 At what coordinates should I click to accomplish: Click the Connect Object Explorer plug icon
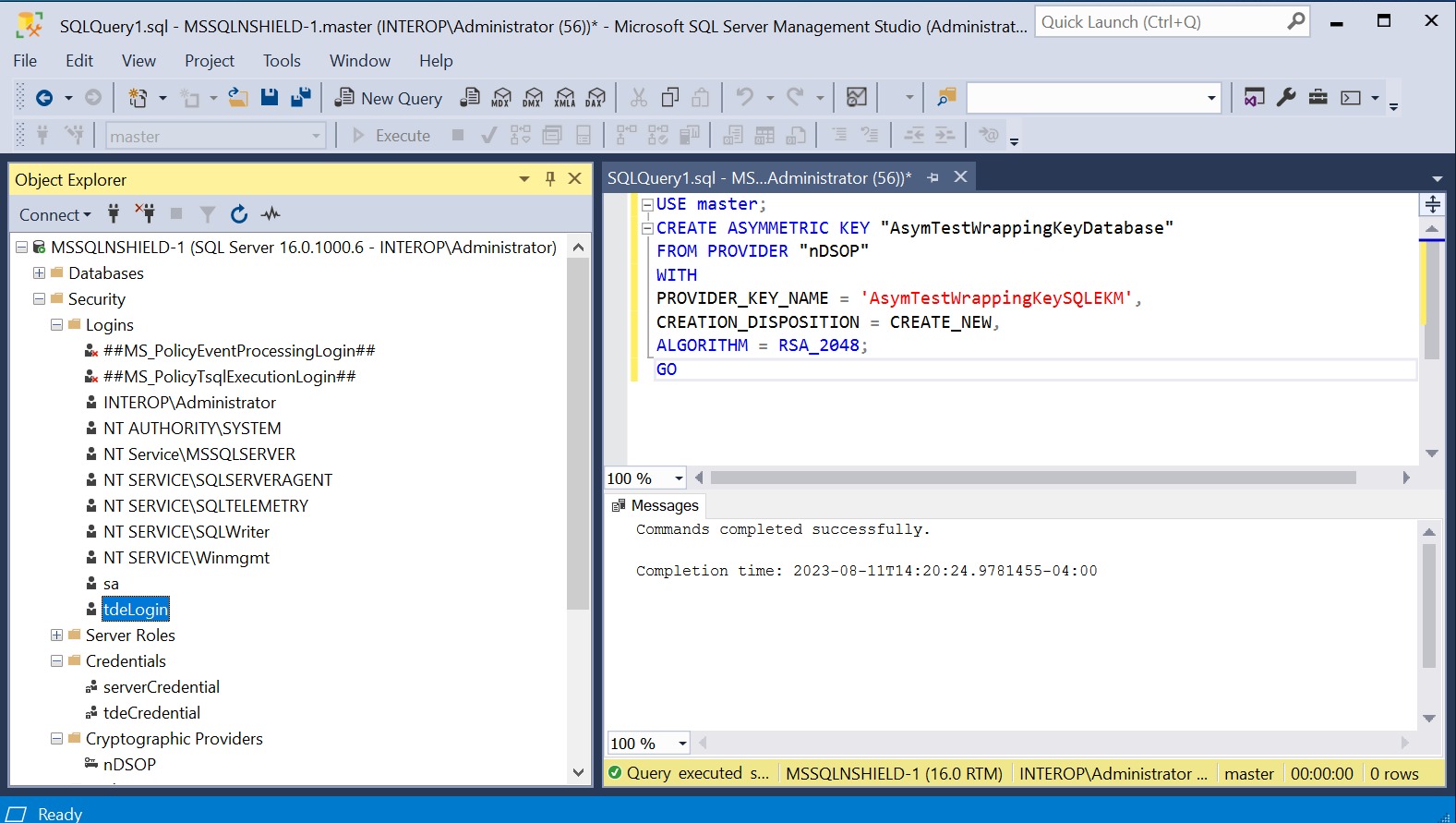(114, 214)
